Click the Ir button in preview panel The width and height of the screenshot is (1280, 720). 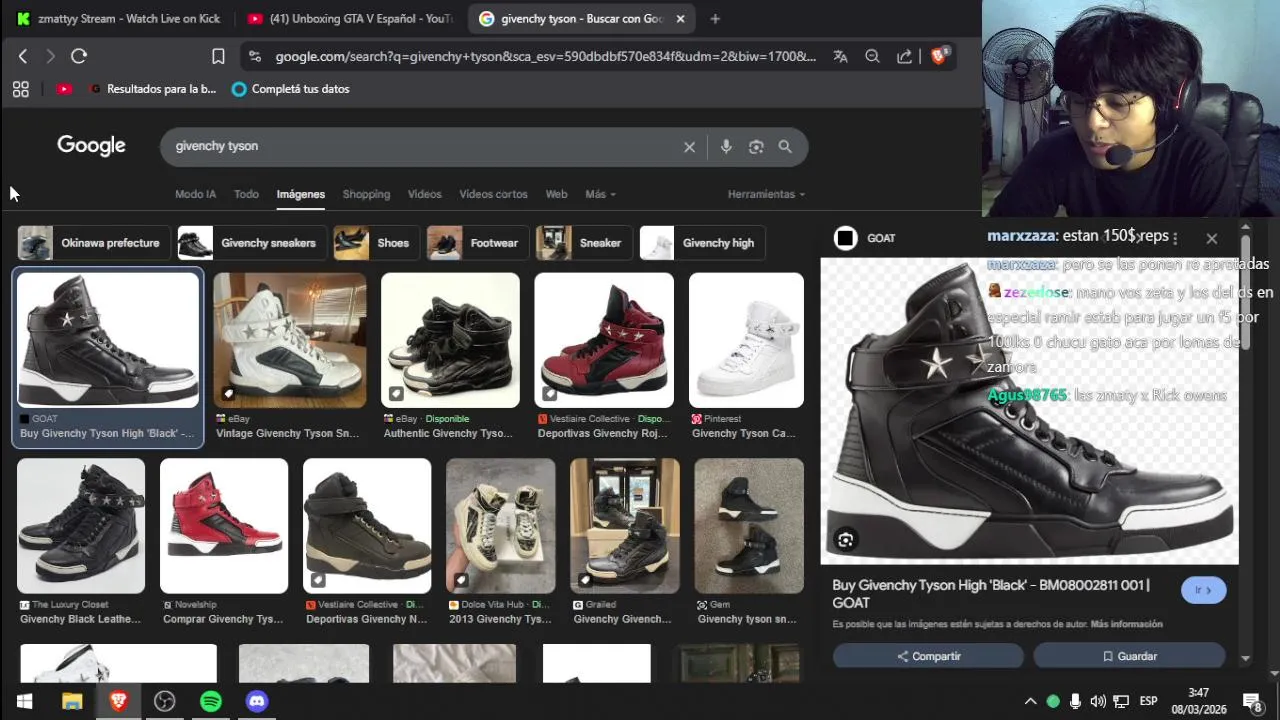click(x=1203, y=590)
